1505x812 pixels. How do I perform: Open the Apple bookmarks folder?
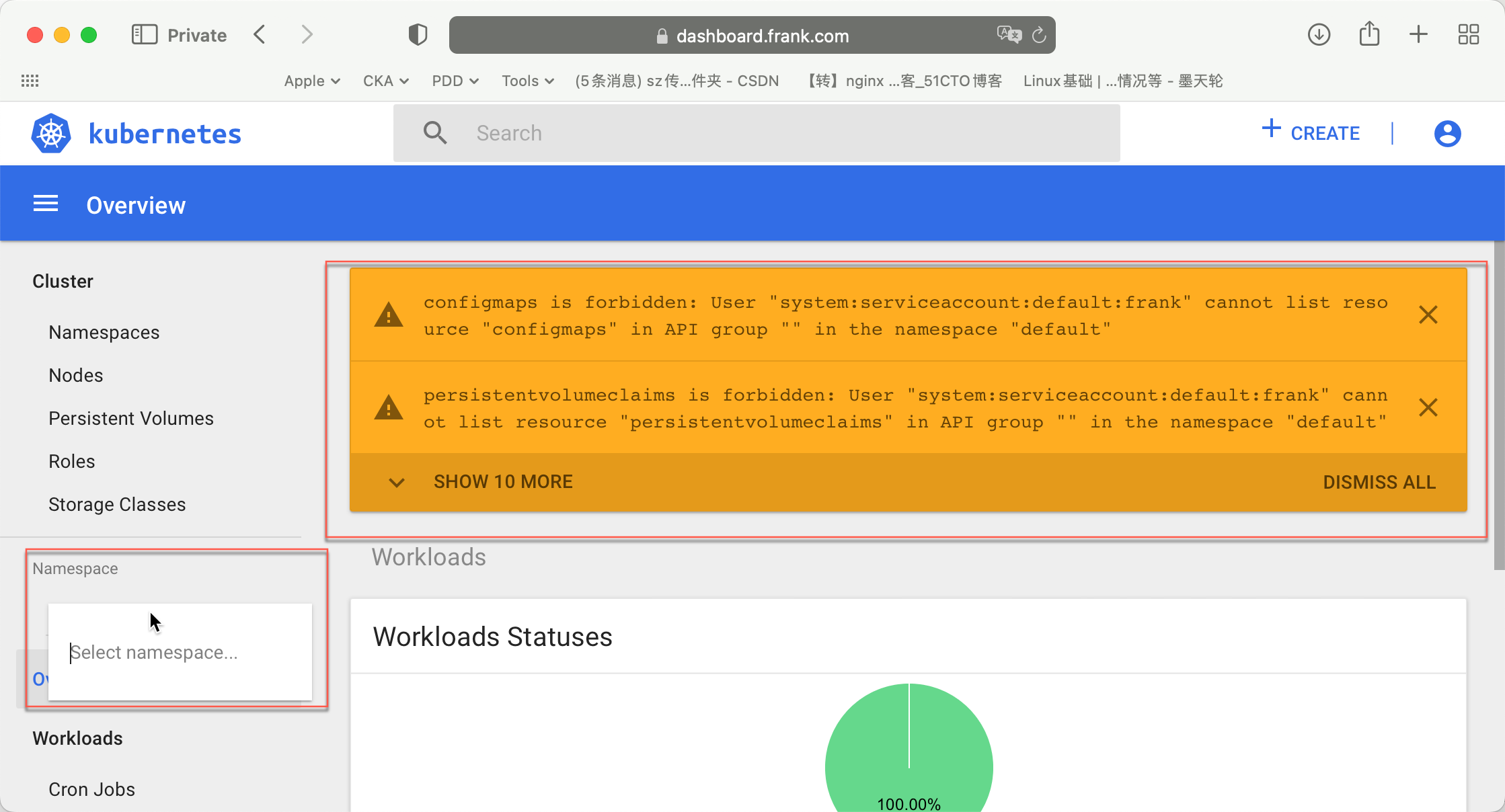click(312, 81)
